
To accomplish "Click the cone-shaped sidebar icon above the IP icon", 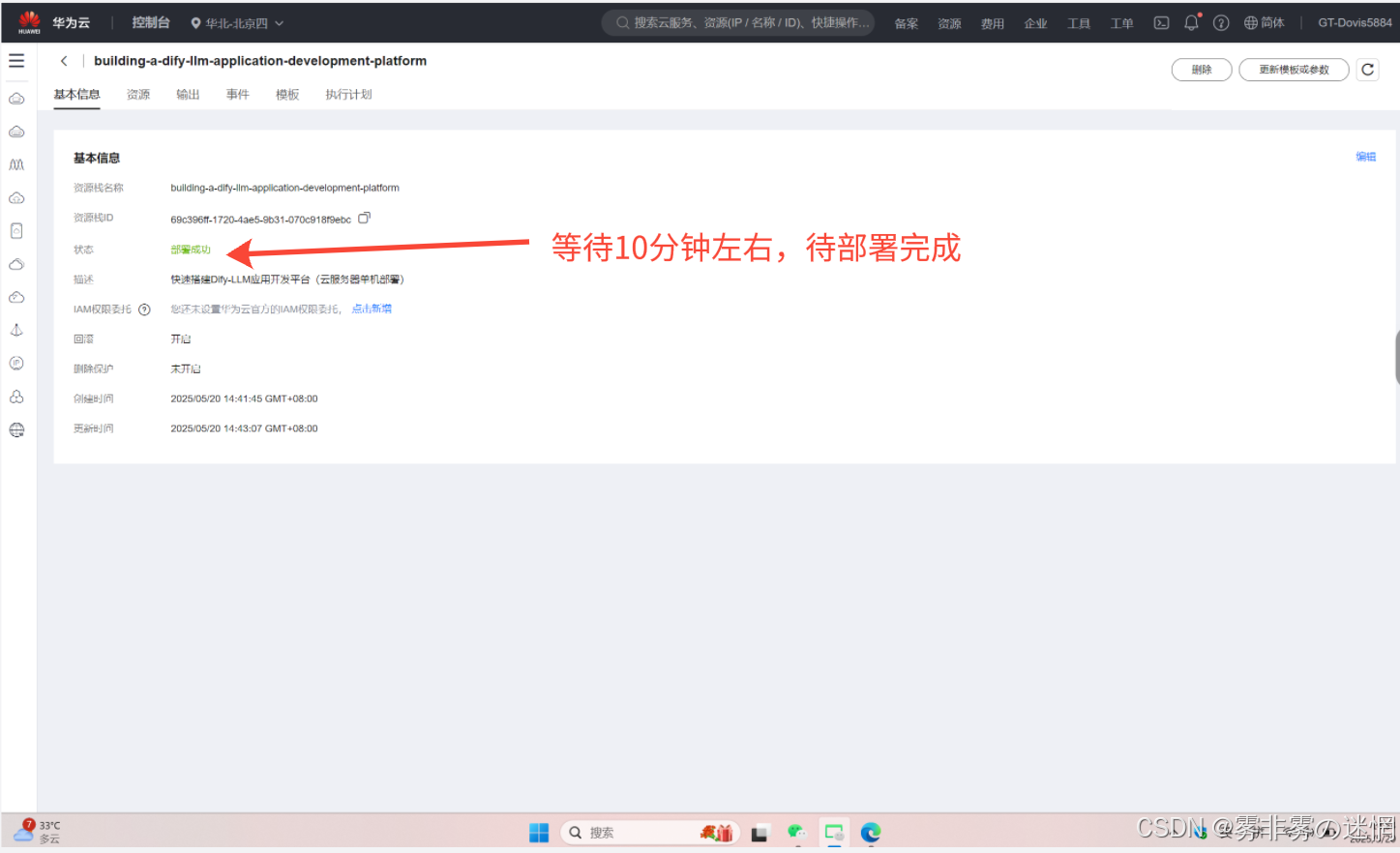I will pyautogui.click(x=16, y=330).
